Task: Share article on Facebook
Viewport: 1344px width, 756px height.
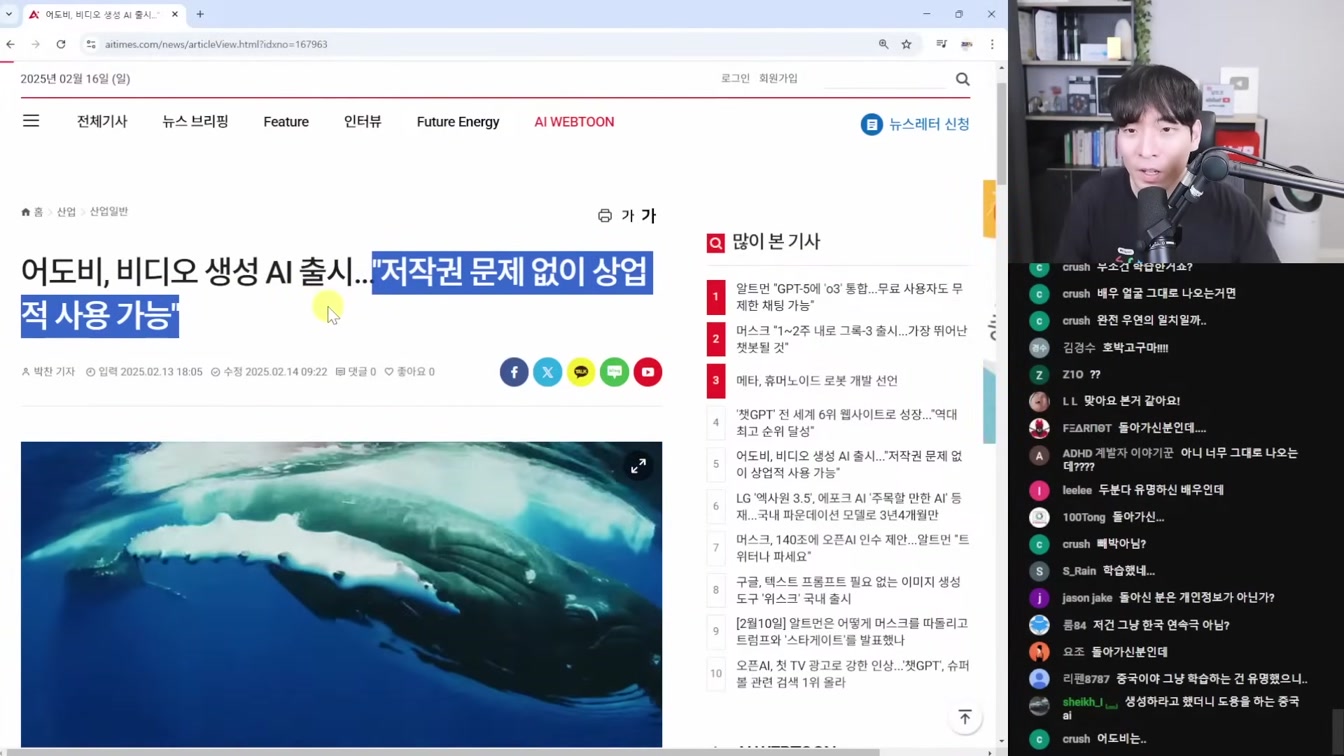Action: [x=514, y=372]
